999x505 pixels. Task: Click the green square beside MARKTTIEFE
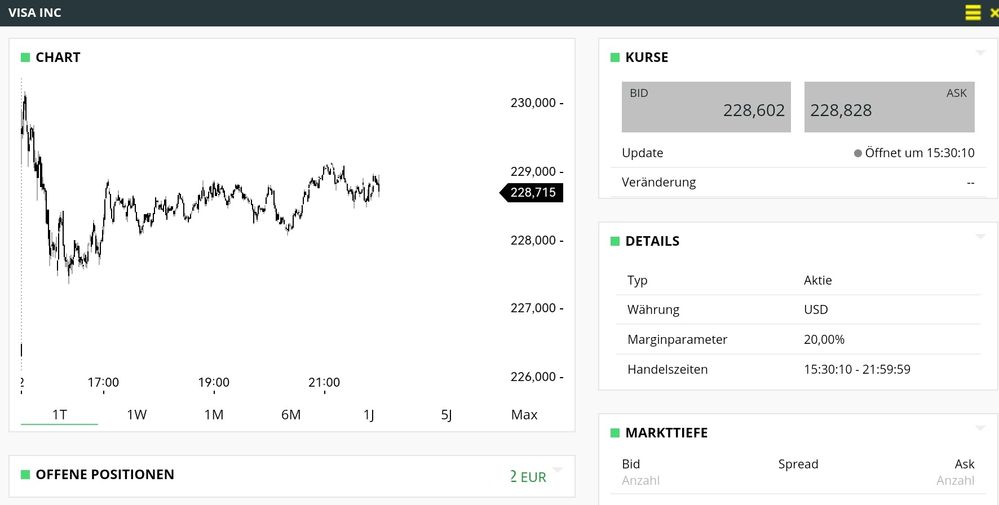[615, 433]
